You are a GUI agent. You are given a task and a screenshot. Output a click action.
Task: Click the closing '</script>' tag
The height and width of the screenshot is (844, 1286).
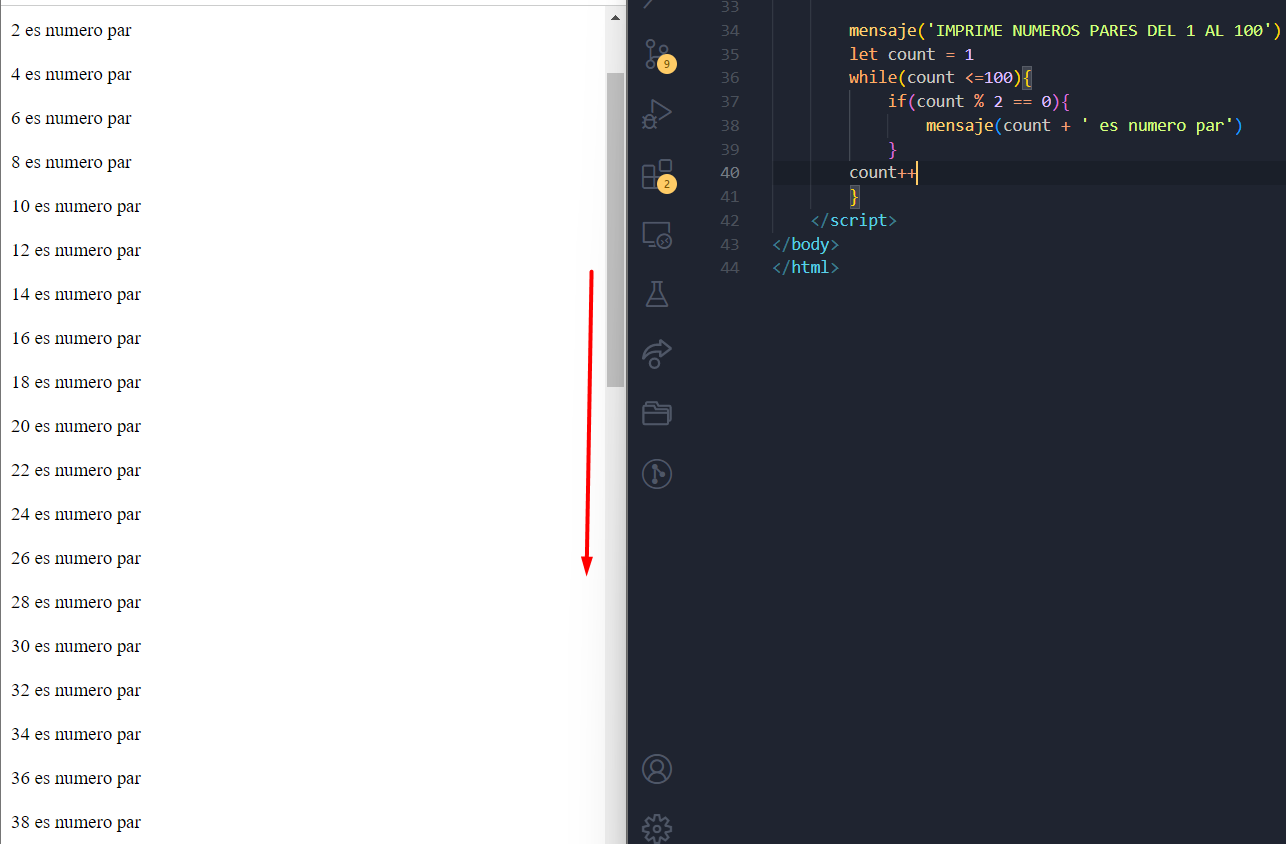coord(854,221)
